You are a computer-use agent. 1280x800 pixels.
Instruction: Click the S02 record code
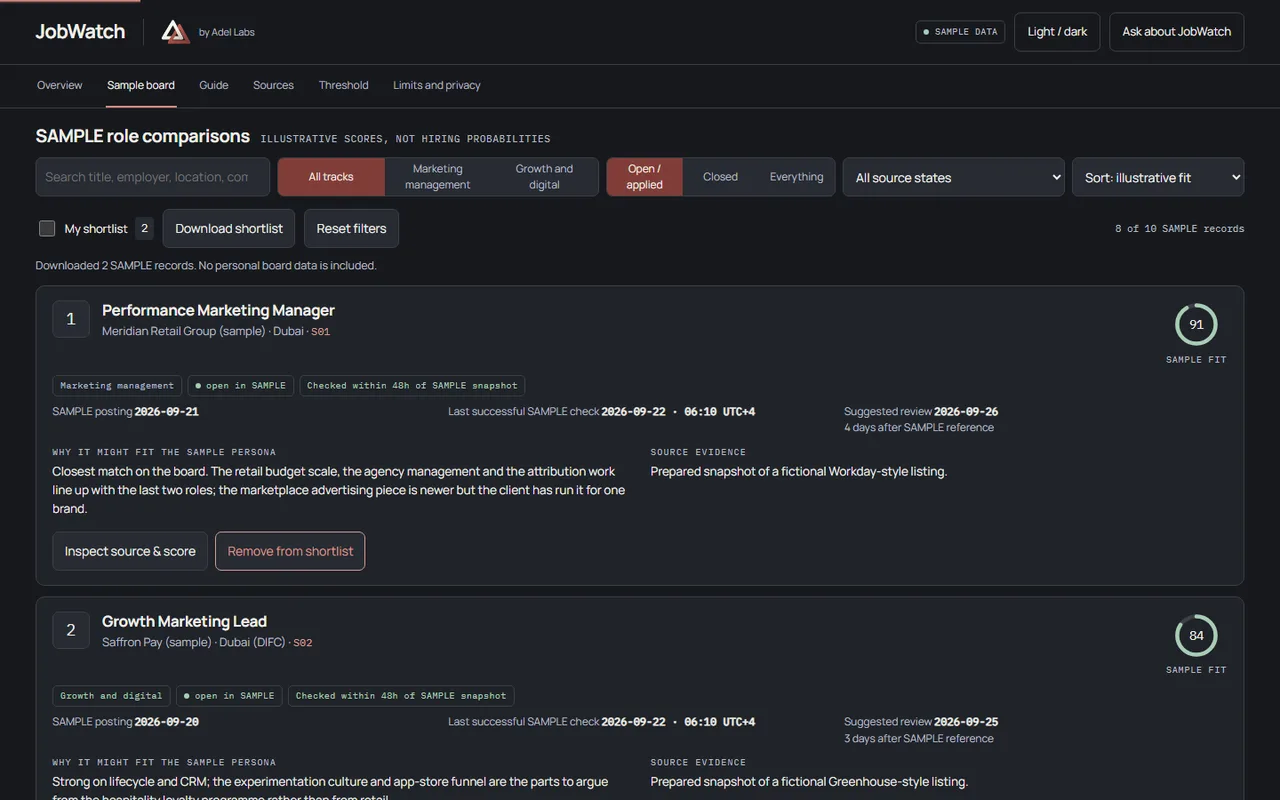302,642
